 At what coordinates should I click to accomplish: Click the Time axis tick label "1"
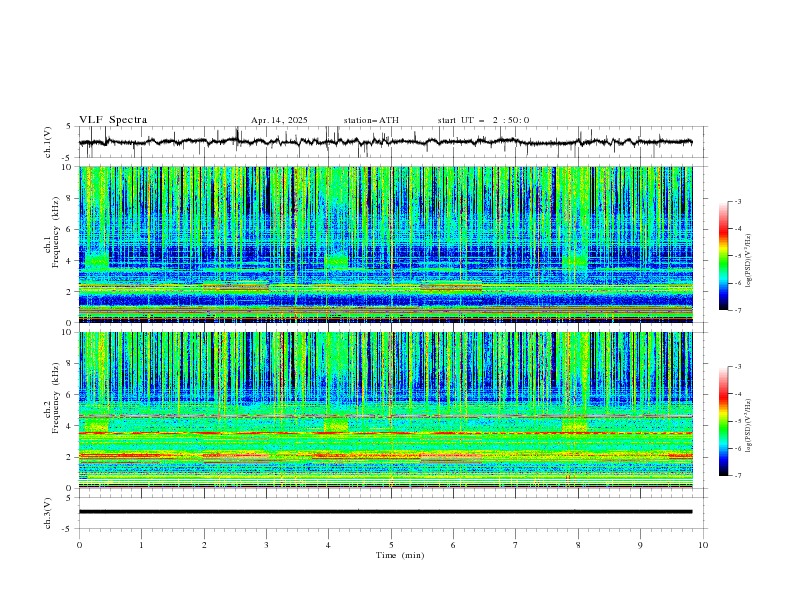(x=141, y=545)
